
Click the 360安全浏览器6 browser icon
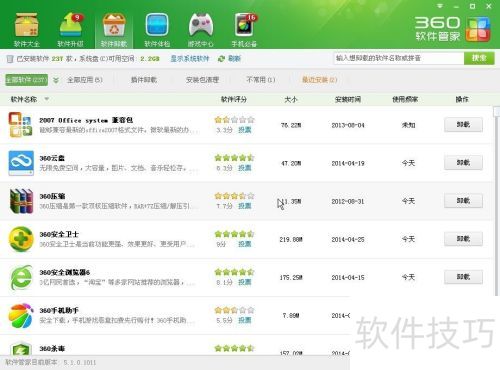[x=21, y=277]
